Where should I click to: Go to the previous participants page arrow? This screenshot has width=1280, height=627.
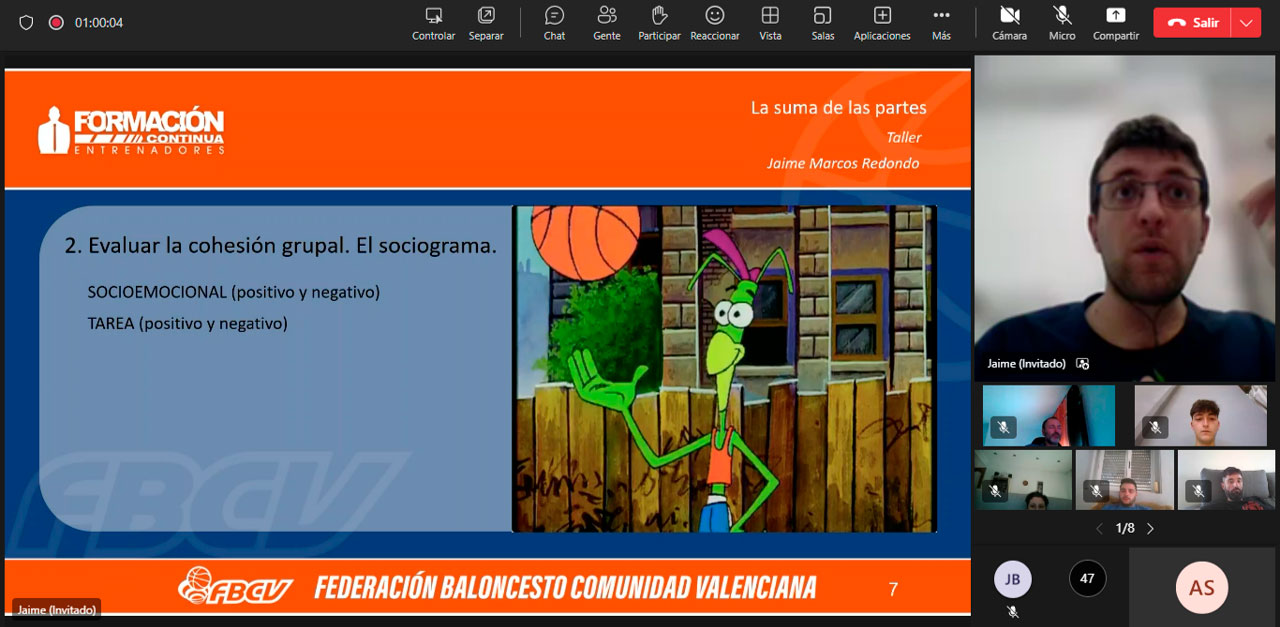1100,528
